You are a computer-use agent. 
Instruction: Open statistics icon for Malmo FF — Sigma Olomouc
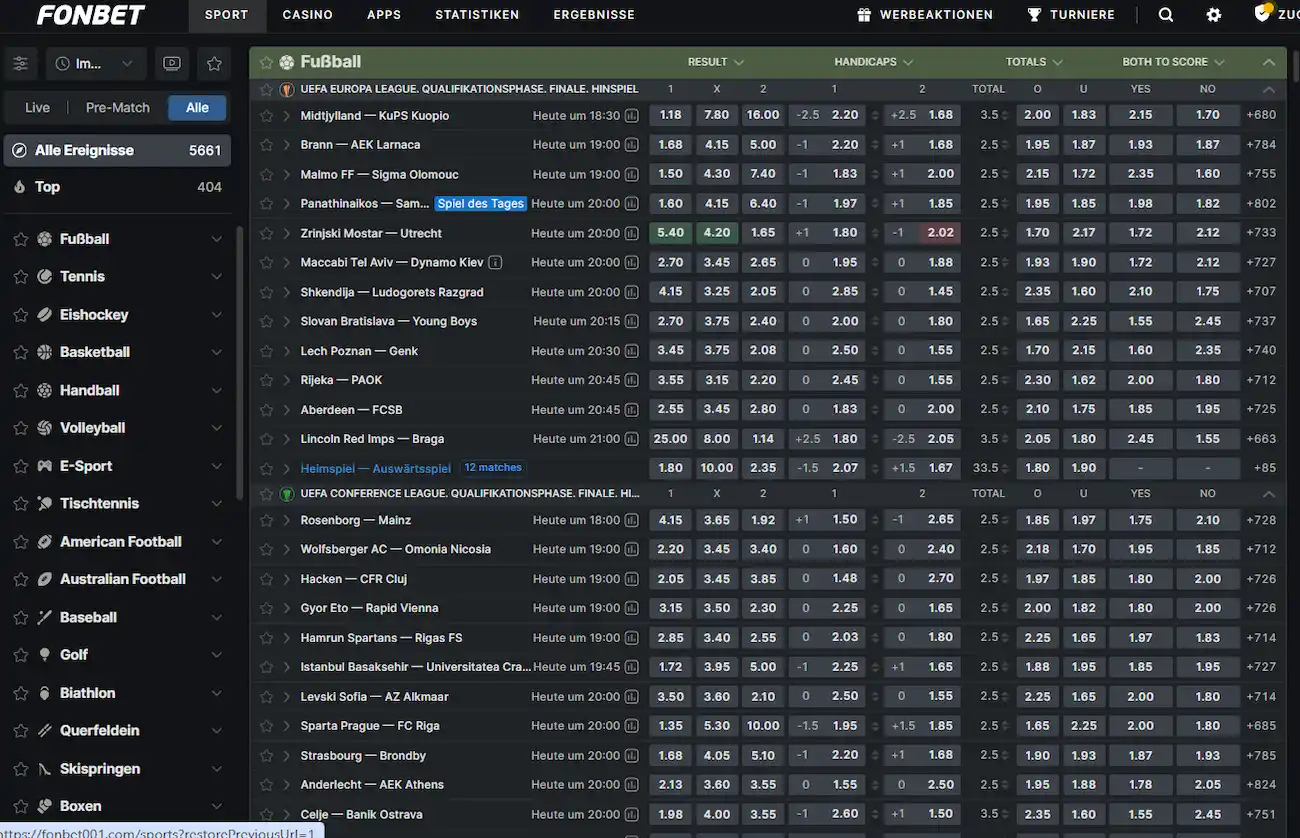click(632, 174)
